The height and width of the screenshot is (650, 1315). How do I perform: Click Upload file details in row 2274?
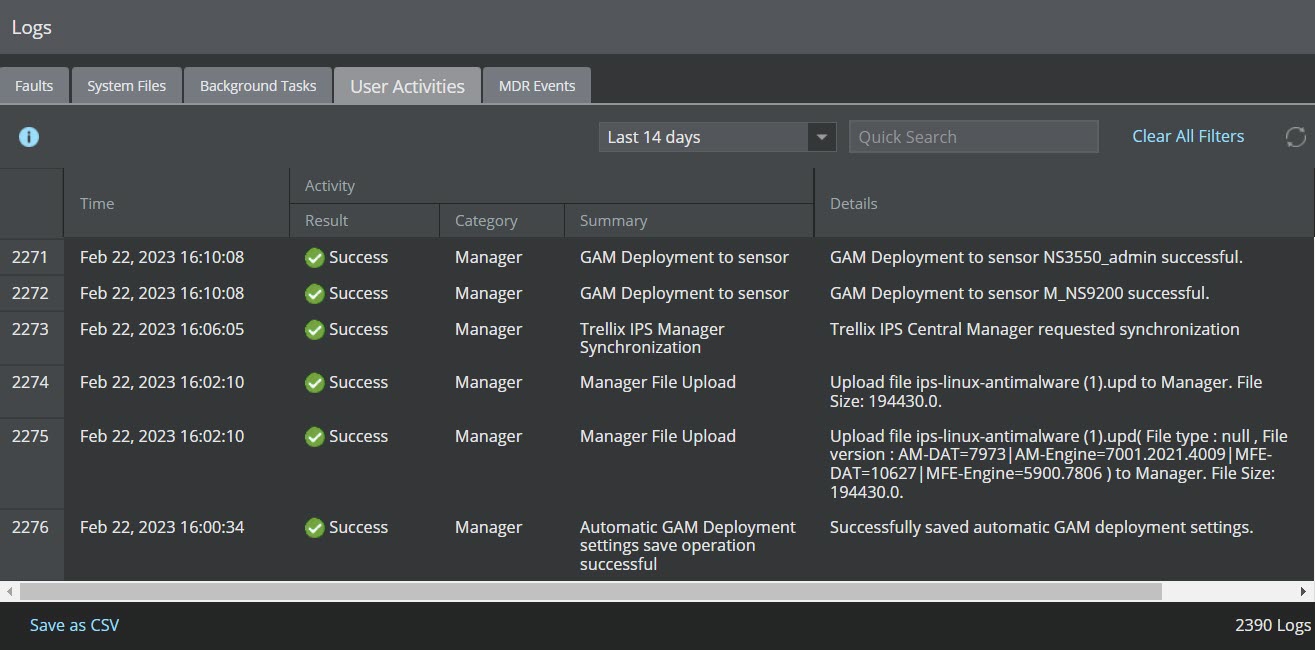click(x=1046, y=391)
